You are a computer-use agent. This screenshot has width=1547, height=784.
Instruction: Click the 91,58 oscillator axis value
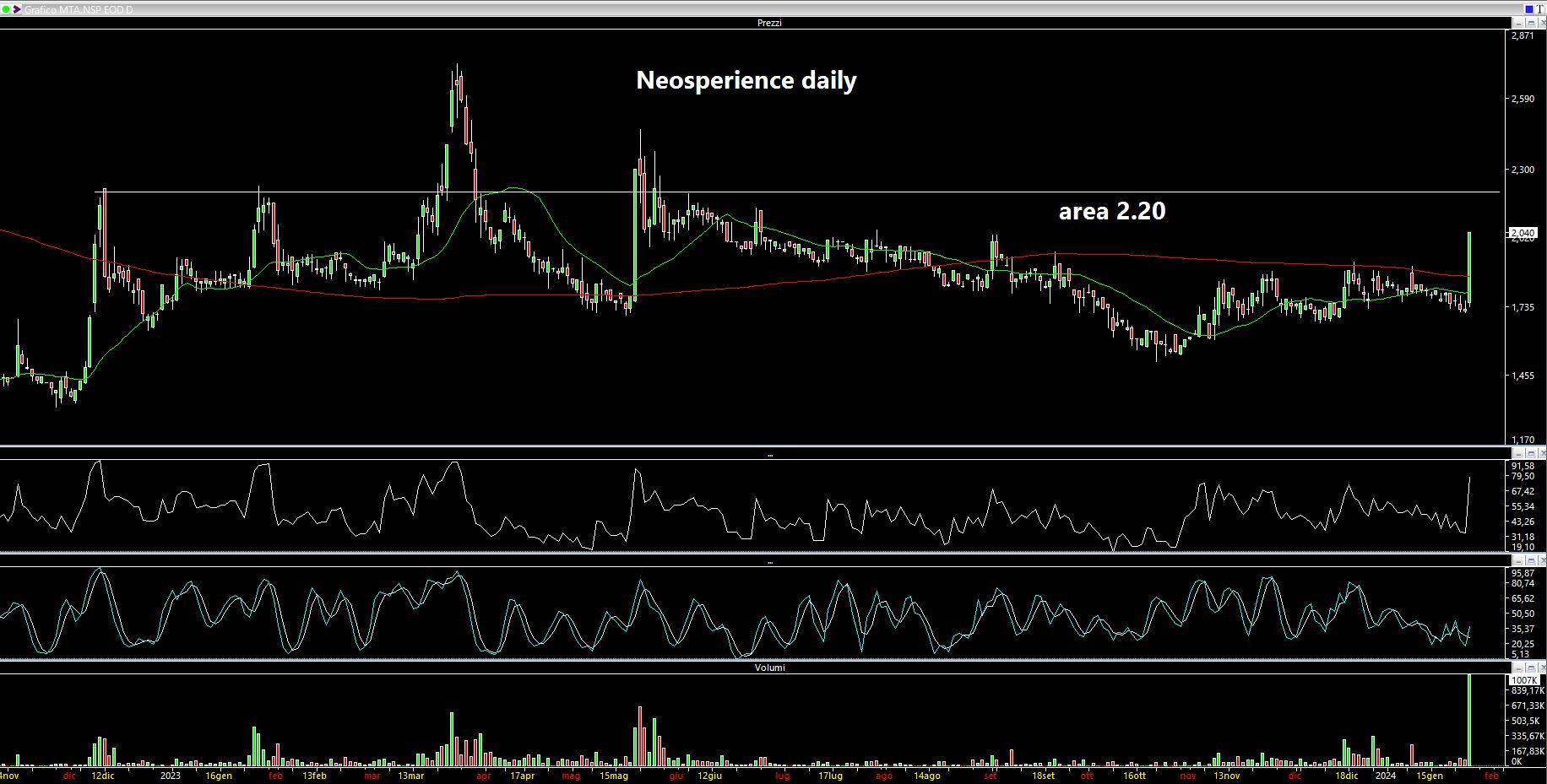(x=1523, y=466)
